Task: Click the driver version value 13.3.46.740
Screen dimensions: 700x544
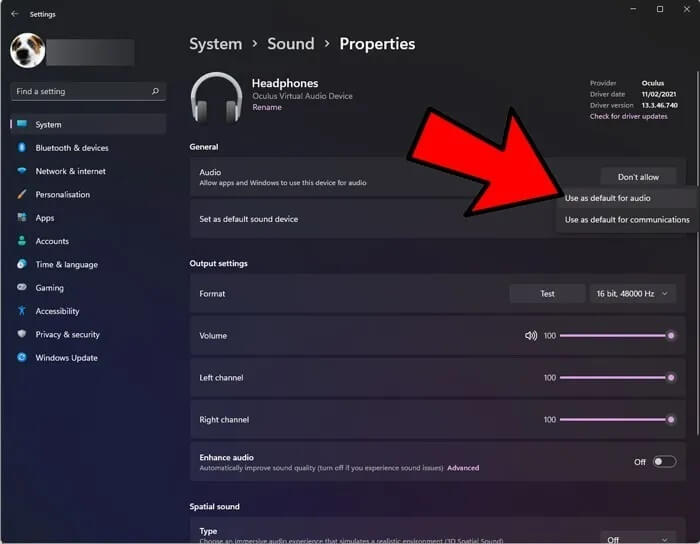Action: coord(659,105)
